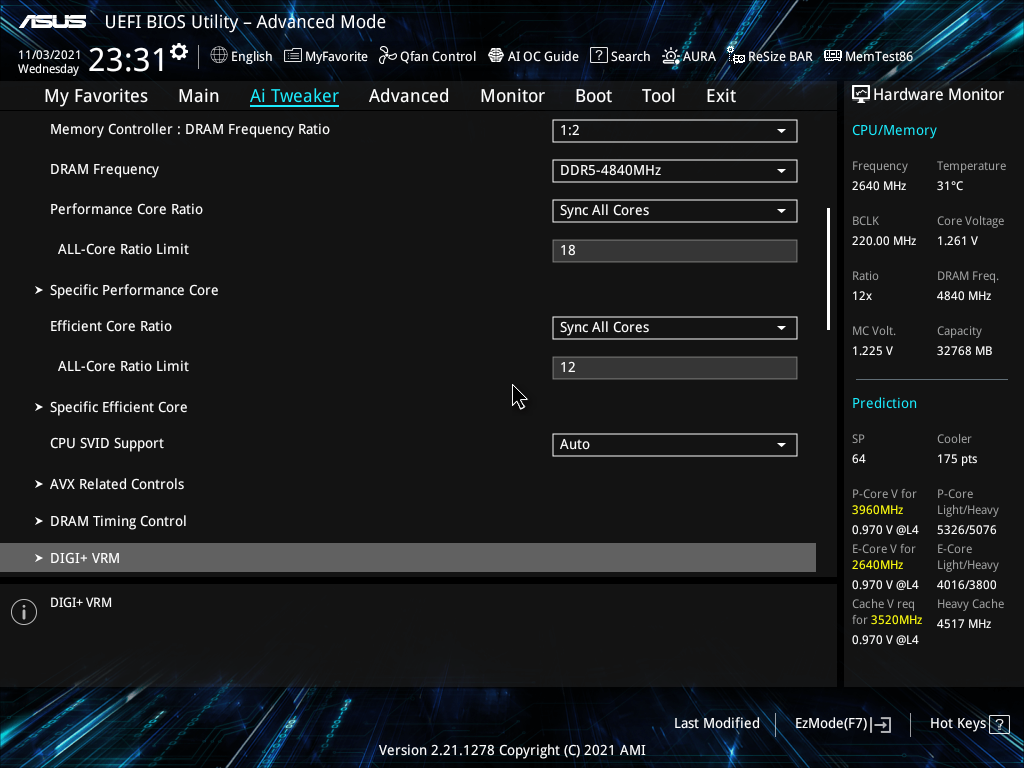Click the 11/03/2021 date text
The height and width of the screenshot is (768, 1024).
coord(49,55)
